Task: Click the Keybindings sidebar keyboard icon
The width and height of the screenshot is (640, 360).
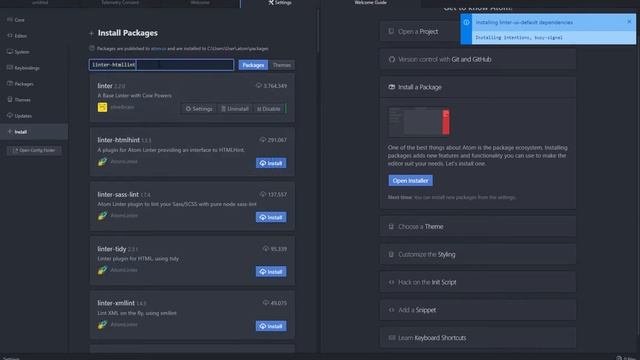Action: 10,67
